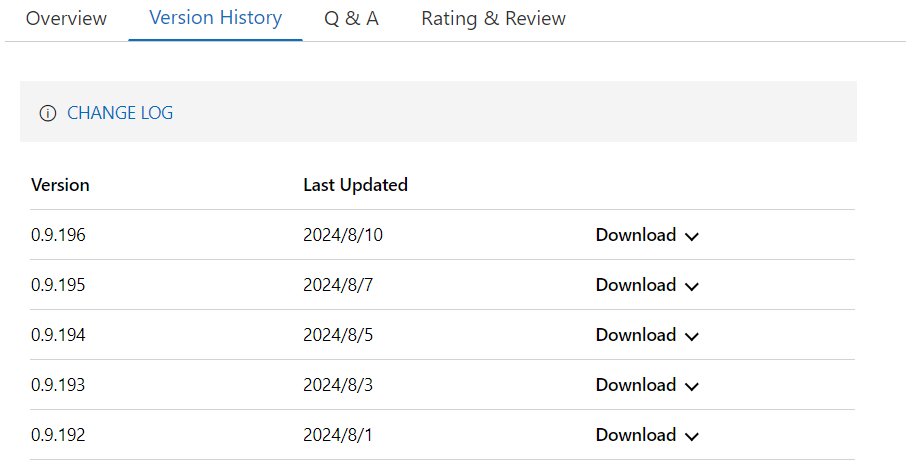Click Download text for version 0.9.196
906x473 pixels.
(636, 236)
